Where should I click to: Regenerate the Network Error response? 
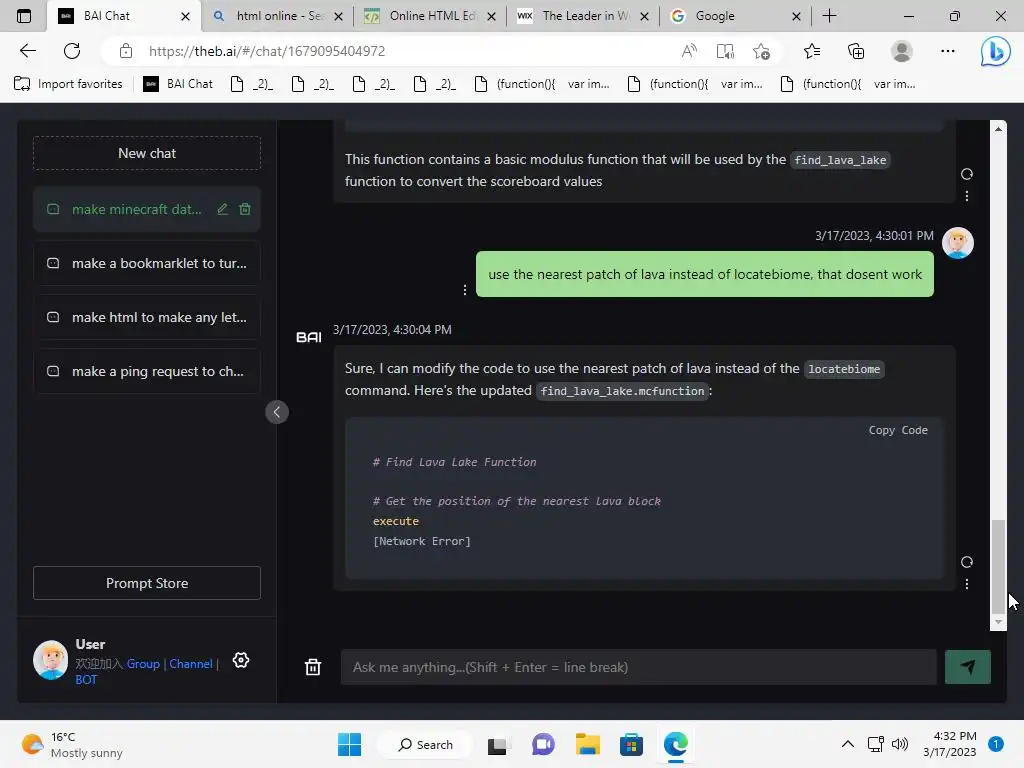967,562
